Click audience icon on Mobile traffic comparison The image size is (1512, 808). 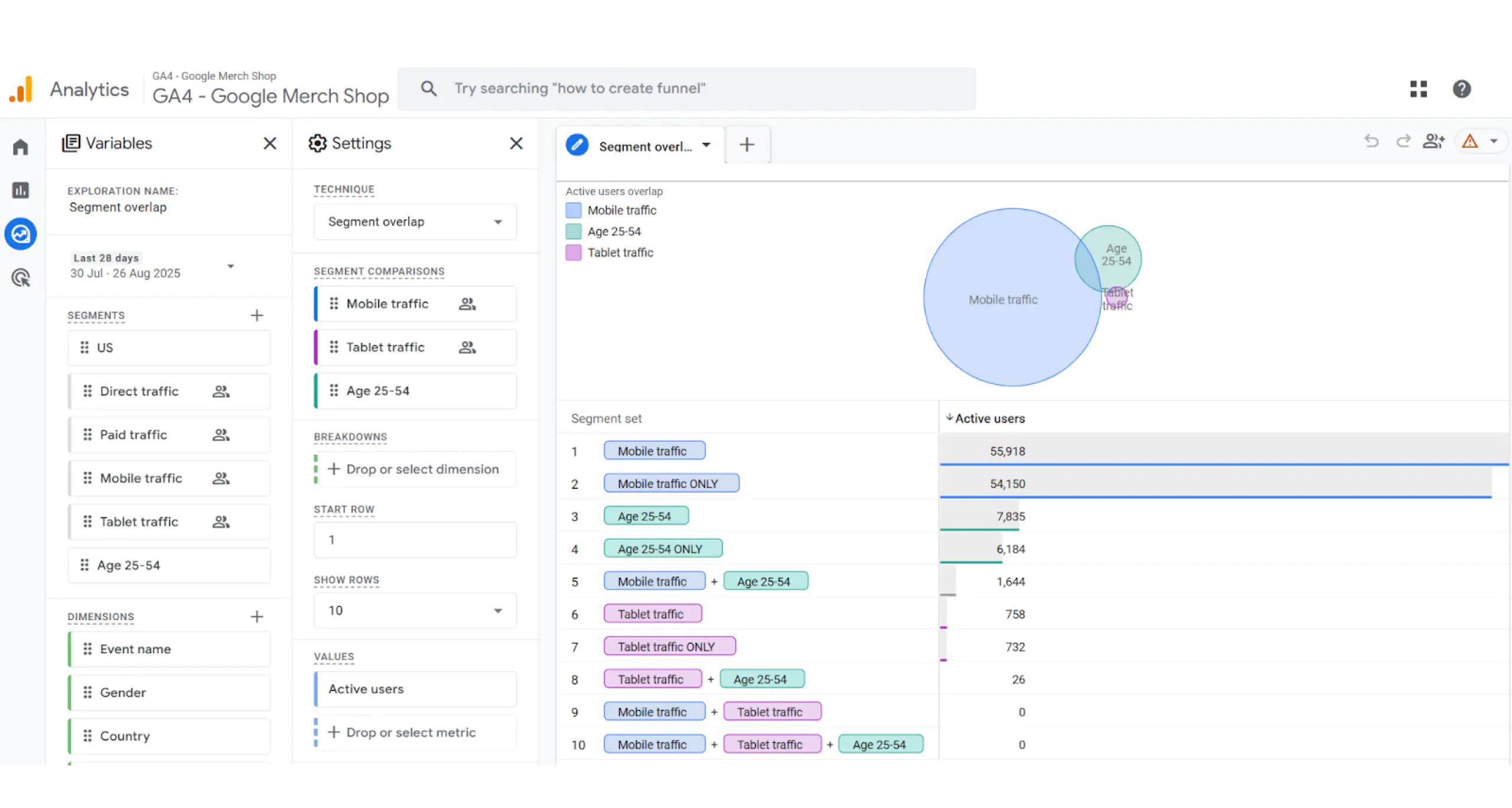(467, 304)
